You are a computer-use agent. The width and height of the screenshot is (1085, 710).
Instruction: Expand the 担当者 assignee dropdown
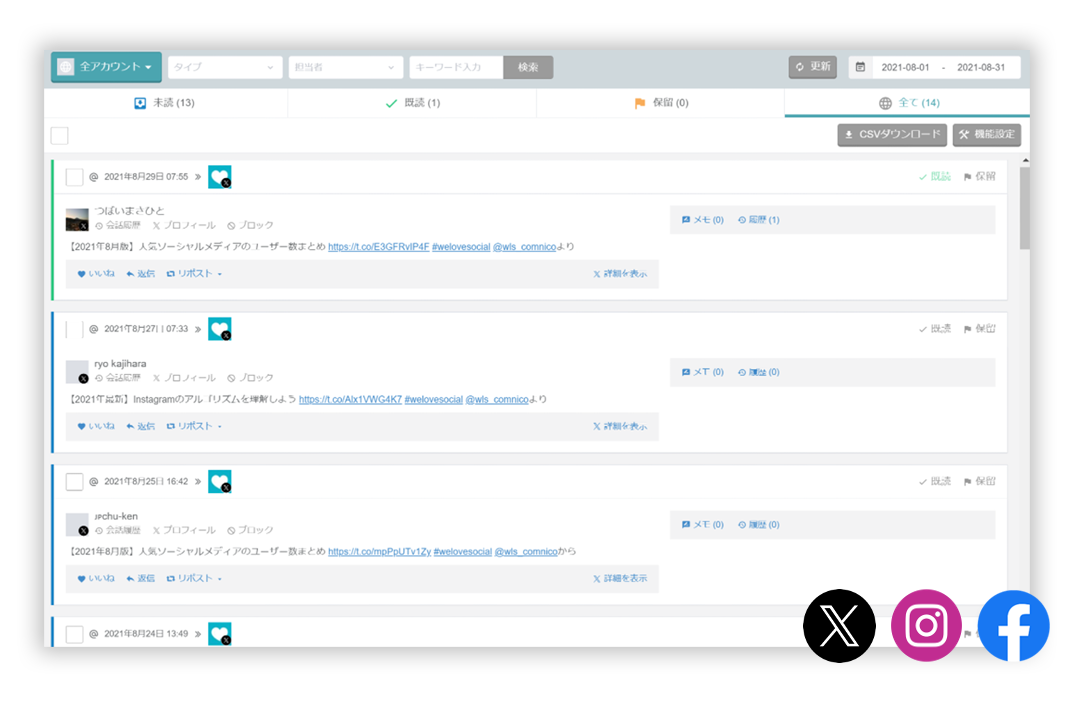345,67
